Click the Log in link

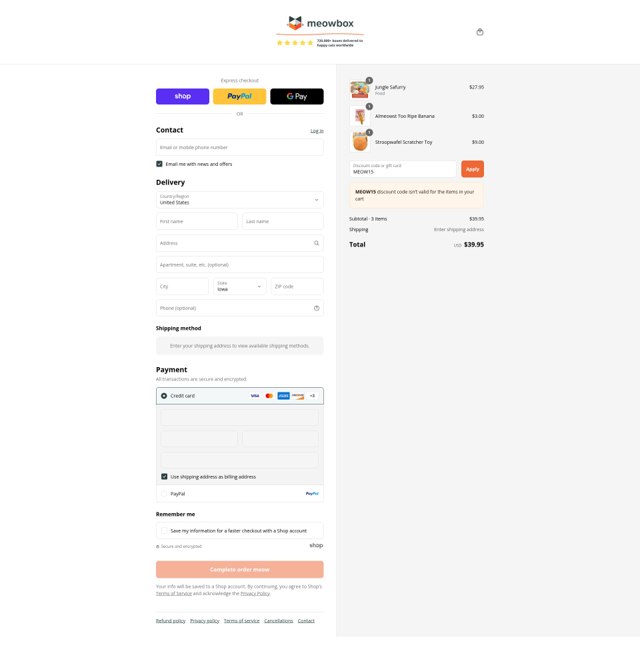point(317,131)
